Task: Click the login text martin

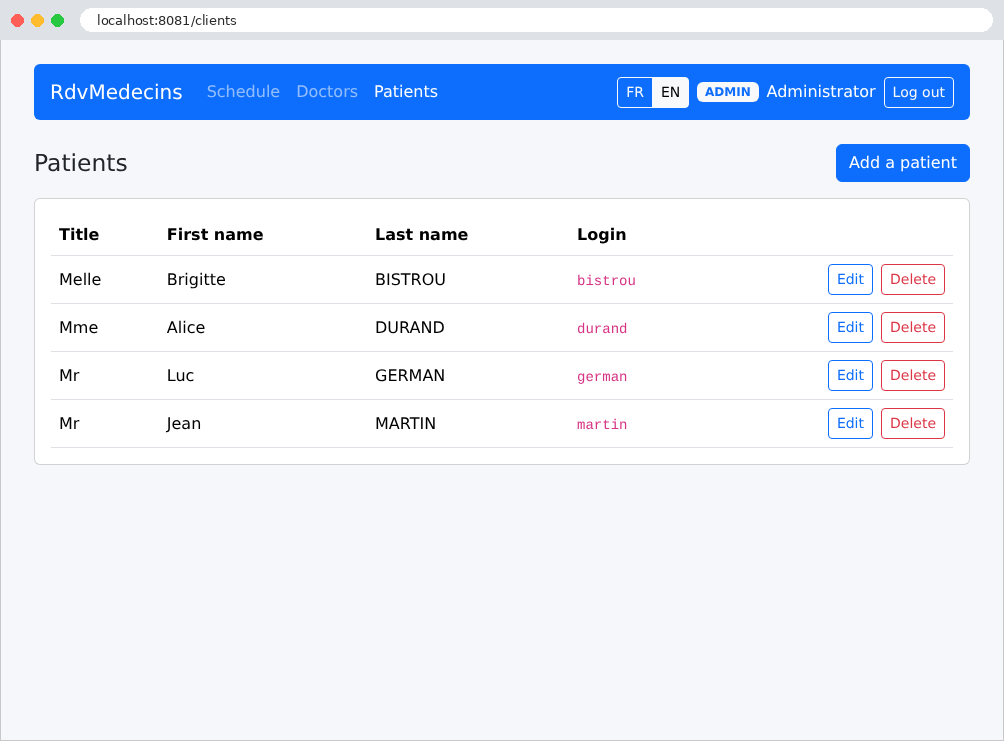Action: pos(602,425)
